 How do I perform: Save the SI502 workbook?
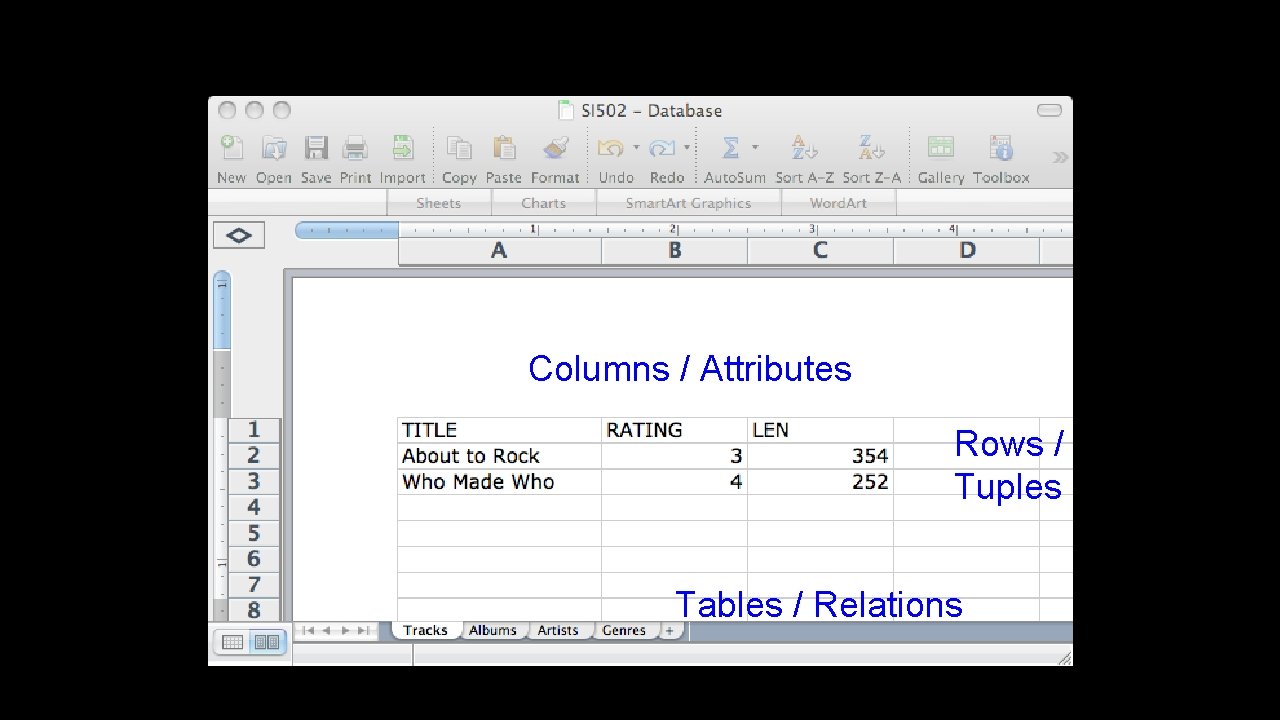coord(316,148)
